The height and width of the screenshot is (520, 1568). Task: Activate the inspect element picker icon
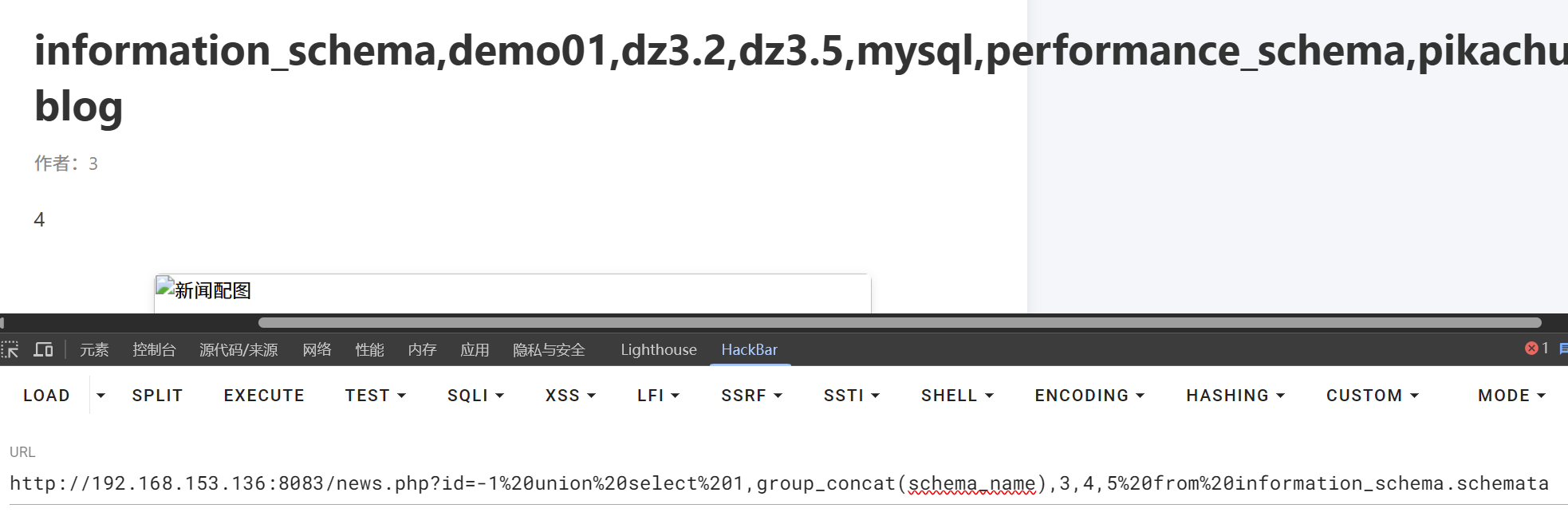tap(10, 349)
